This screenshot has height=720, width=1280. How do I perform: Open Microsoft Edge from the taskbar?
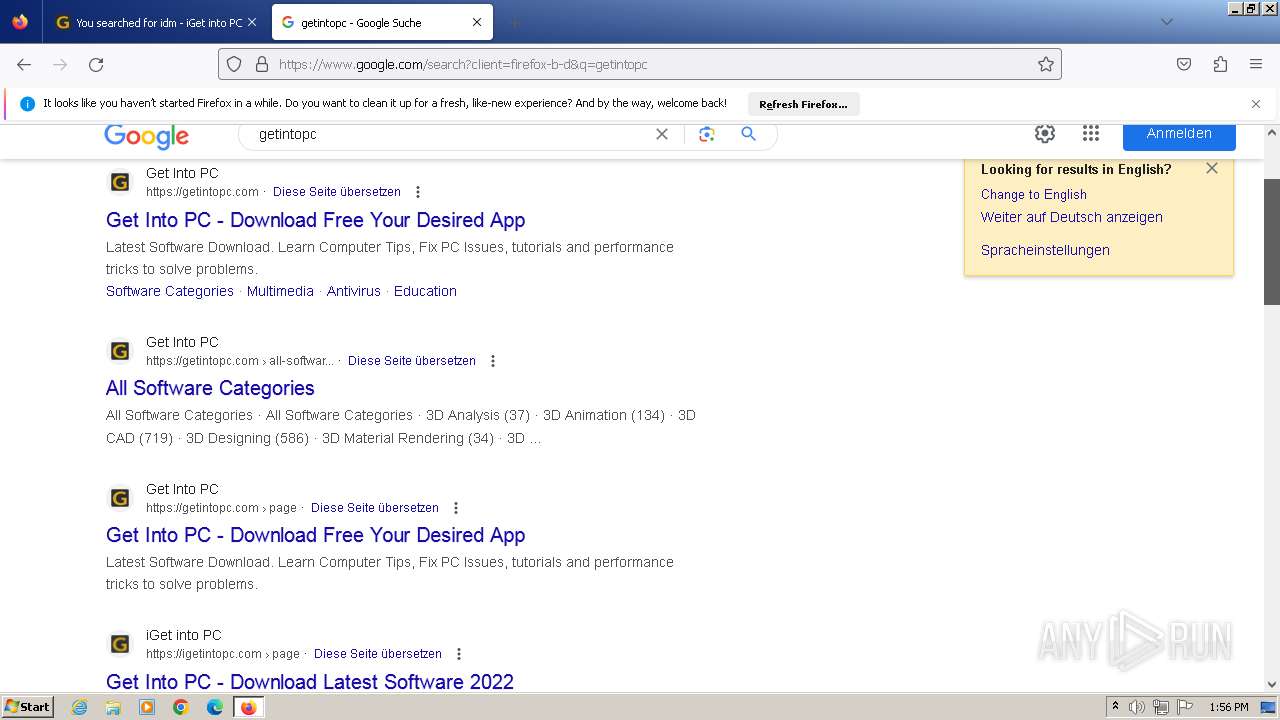215,707
